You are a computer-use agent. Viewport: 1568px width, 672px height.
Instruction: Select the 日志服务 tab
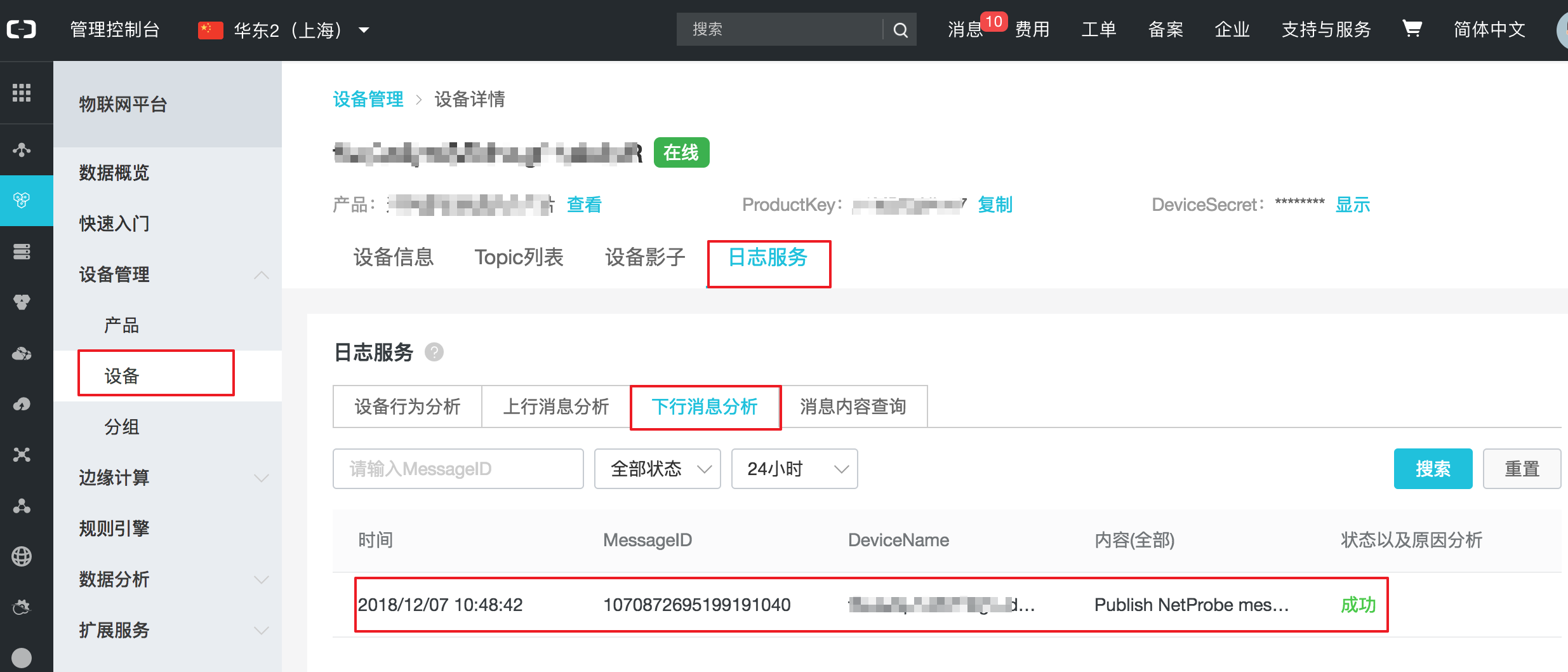coord(768,257)
